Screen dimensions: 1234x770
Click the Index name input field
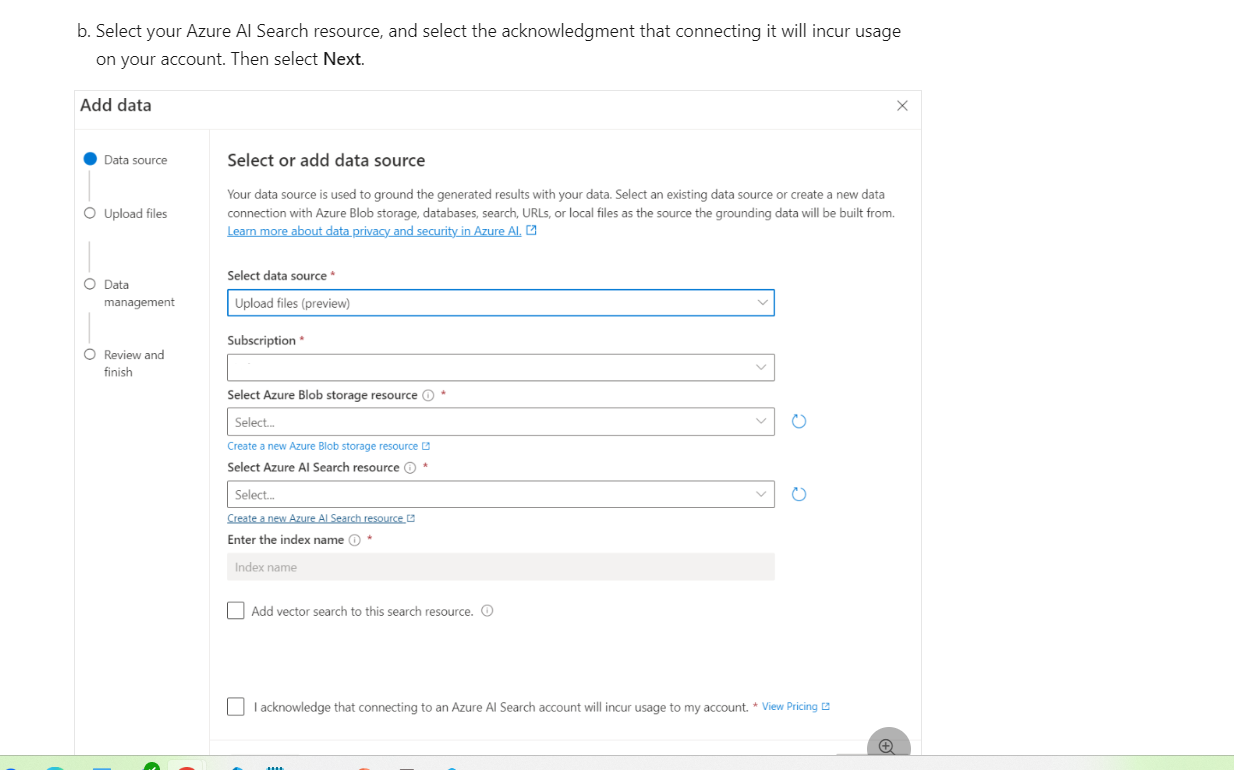click(500, 566)
